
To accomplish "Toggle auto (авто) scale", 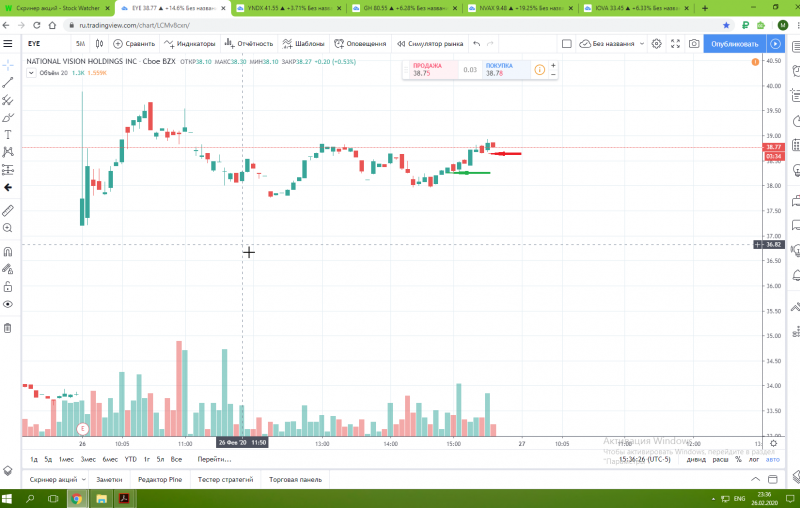I will click(772, 459).
